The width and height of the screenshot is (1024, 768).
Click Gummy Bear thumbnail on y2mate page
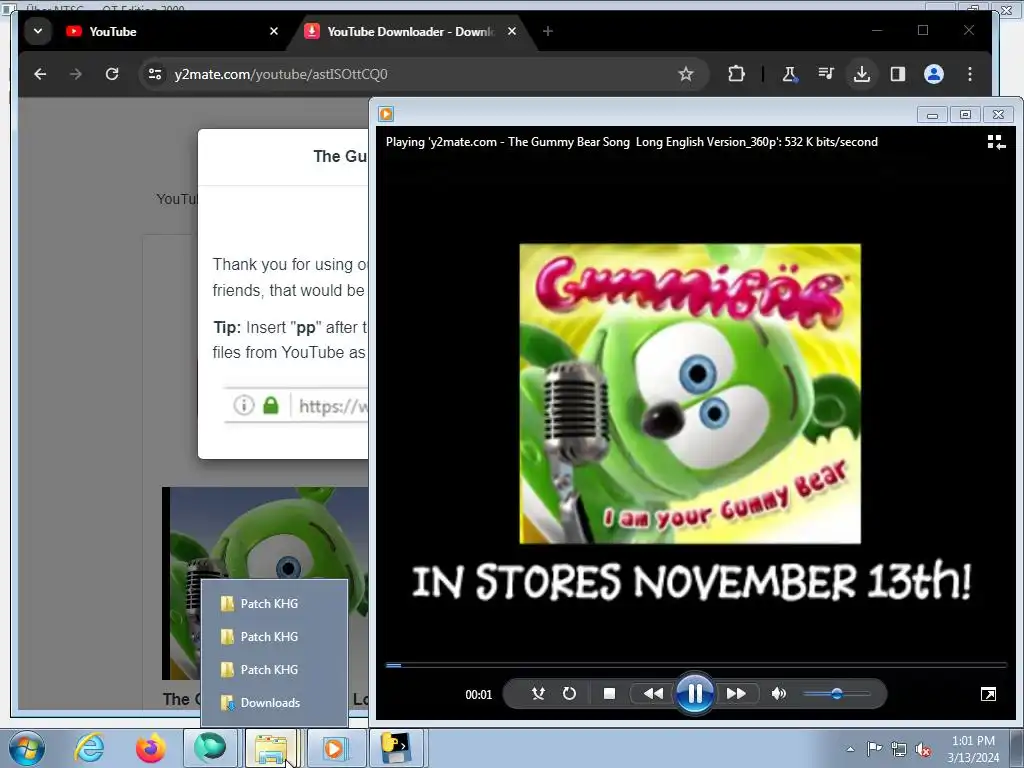coord(264,583)
